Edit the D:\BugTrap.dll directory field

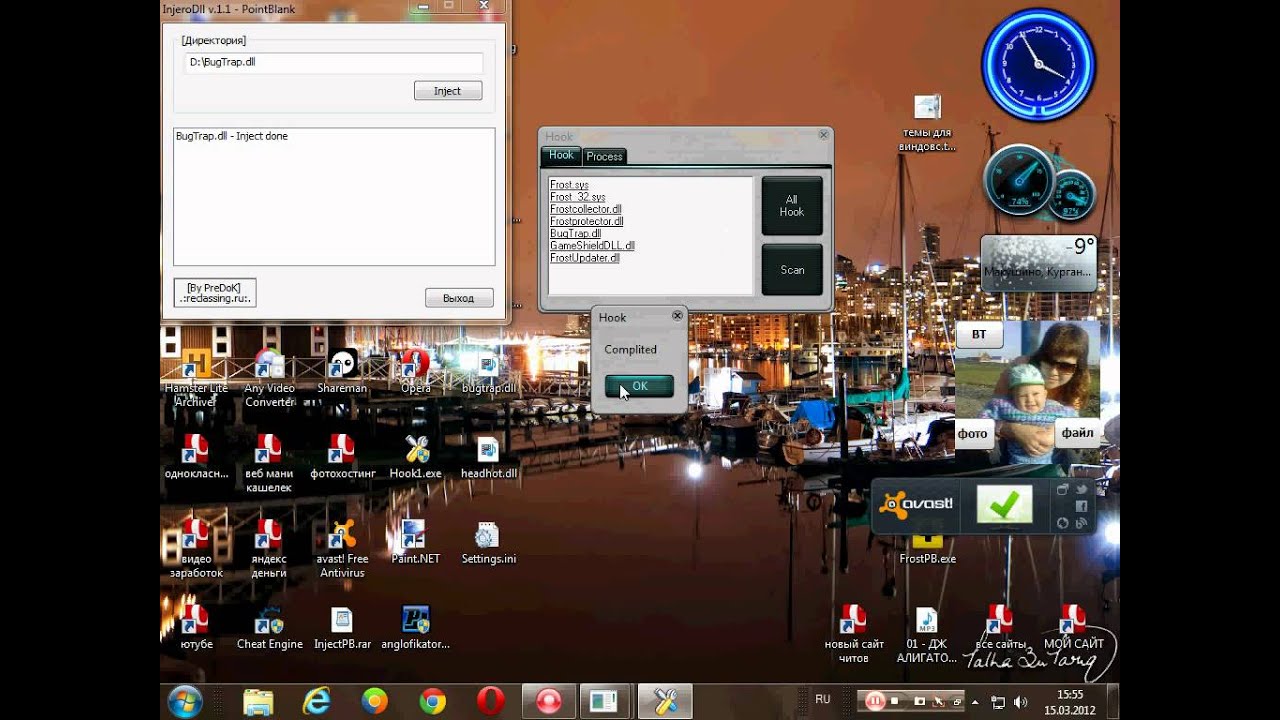333,62
